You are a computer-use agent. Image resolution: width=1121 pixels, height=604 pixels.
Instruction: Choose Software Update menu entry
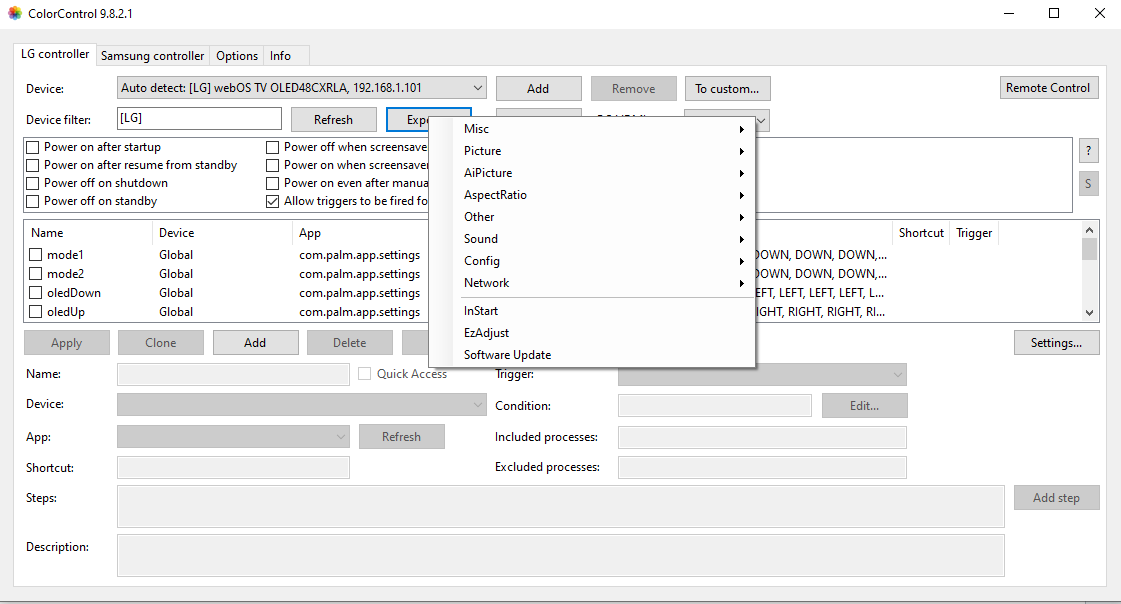pyautogui.click(x=507, y=355)
